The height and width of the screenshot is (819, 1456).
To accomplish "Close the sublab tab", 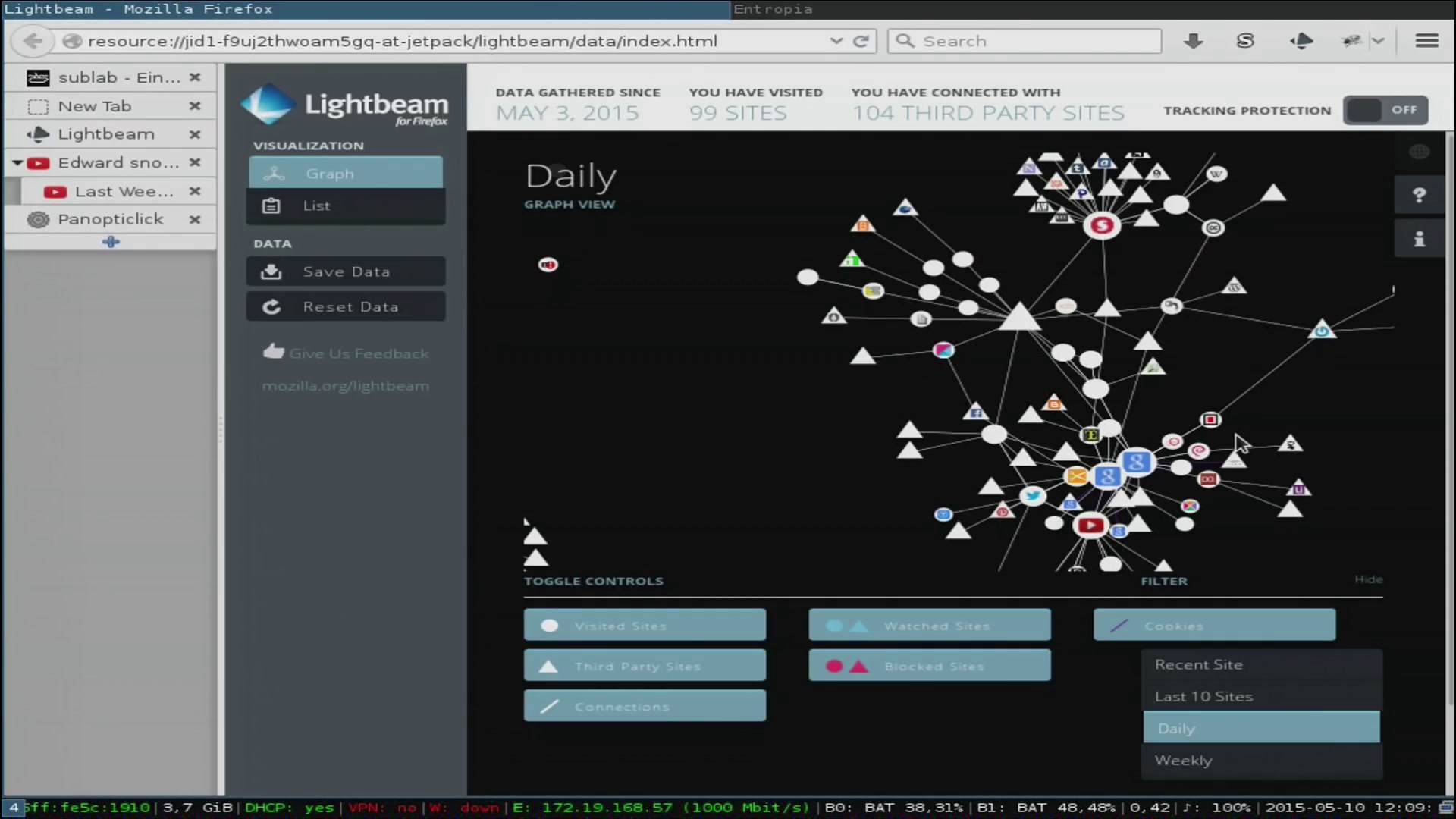I will pyautogui.click(x=195, y=77).
